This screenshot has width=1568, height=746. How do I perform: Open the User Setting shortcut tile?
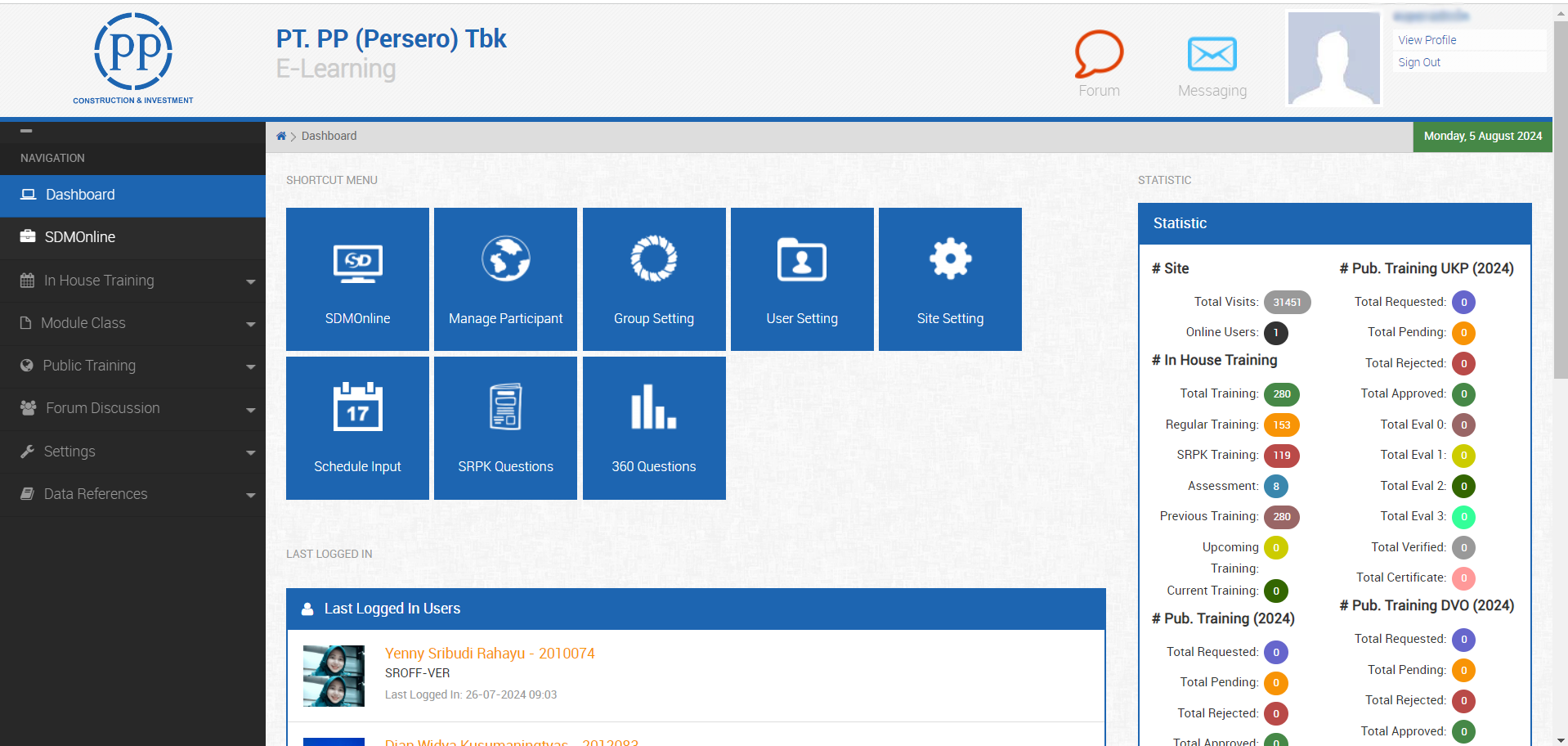pyautogui.click(x=801, y=279)
